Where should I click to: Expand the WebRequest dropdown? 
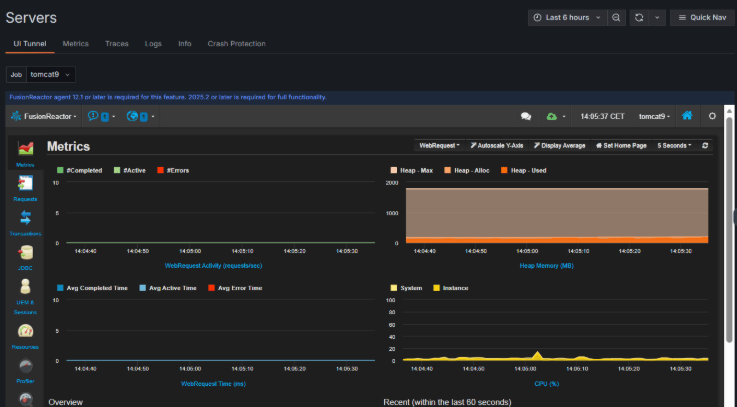[x=439, y=145]
